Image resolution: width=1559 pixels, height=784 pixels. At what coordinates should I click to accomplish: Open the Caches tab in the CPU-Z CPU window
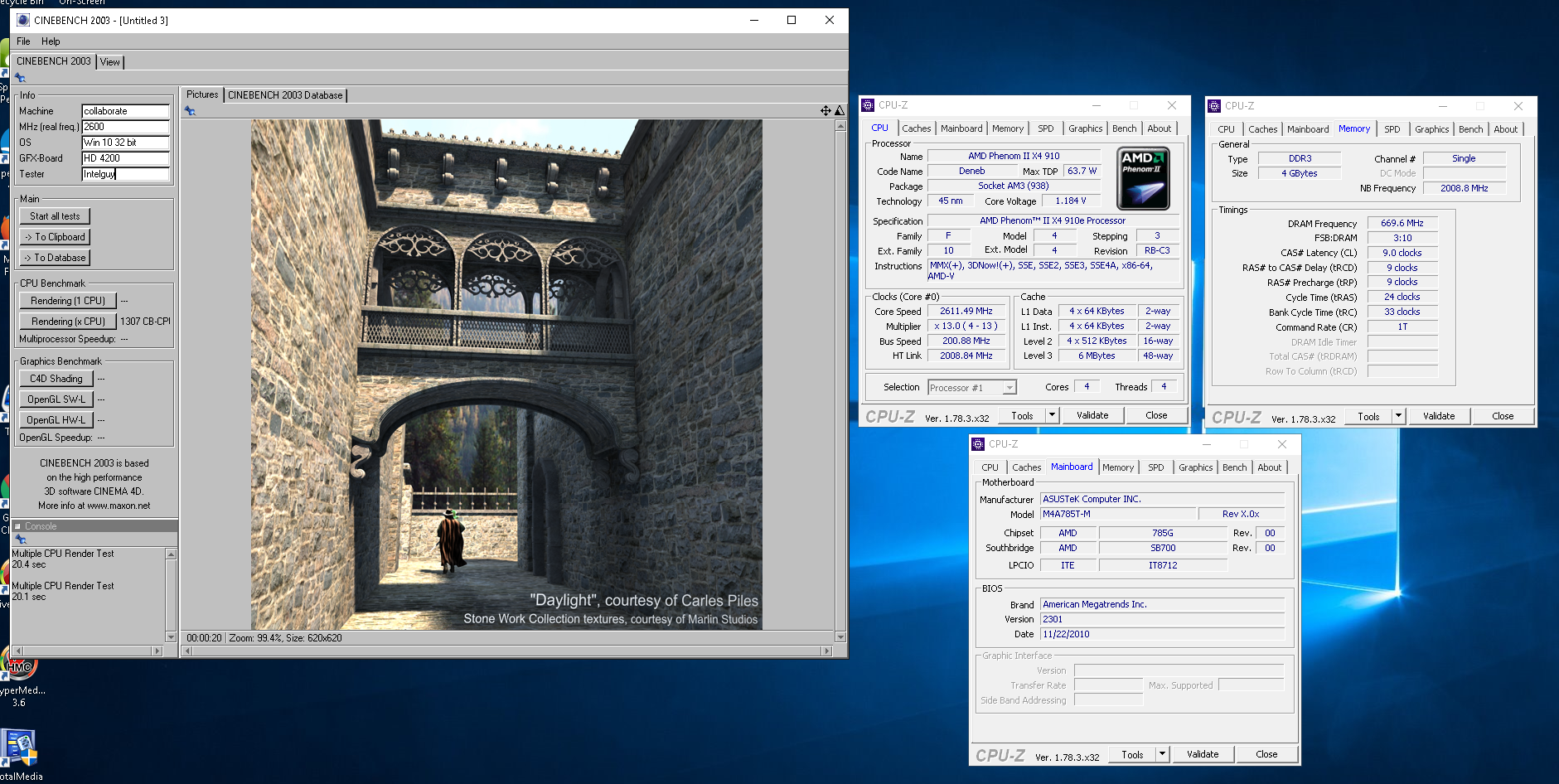point(917,128)
